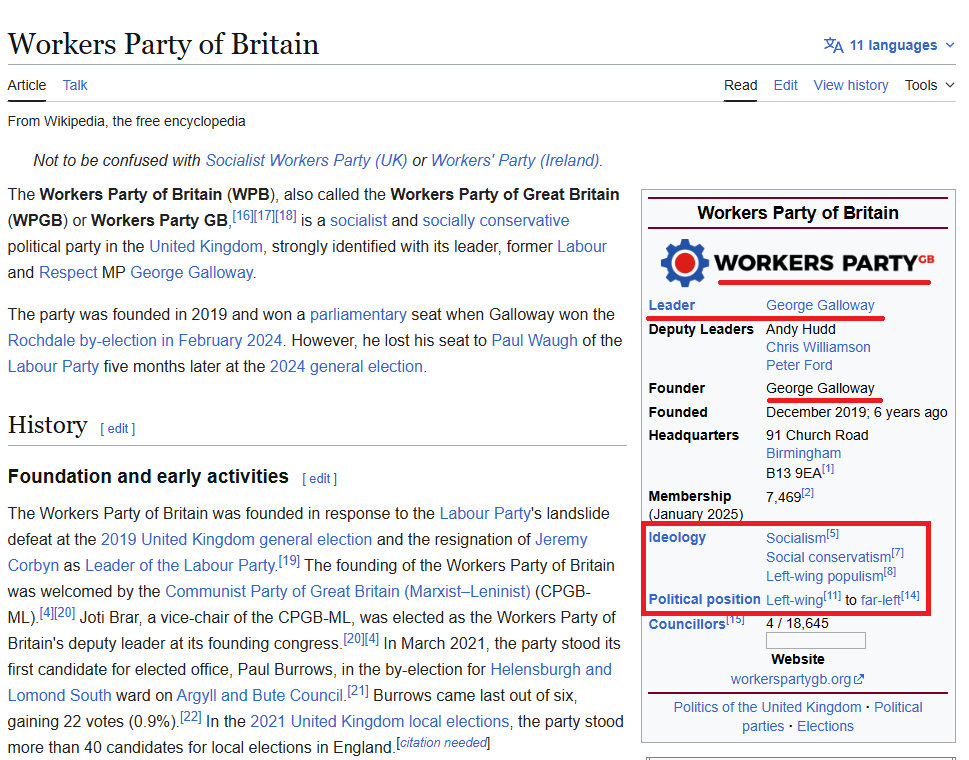Click the translate languages icon
The height and width of the screenshot is (760, 969).
pos(833,45)
